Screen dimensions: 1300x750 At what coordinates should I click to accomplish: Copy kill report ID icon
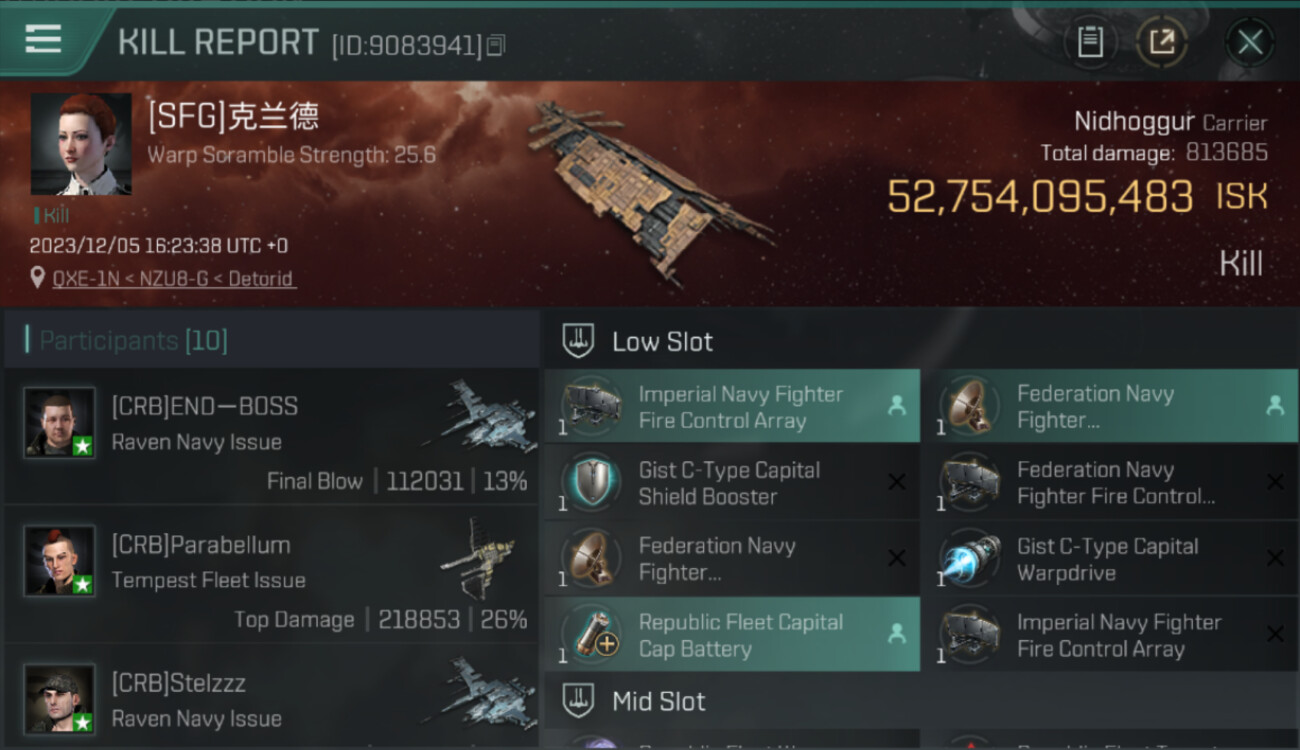click(497, 45)
